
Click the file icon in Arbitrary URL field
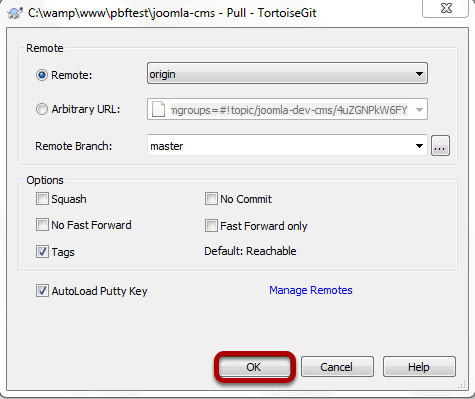158,109
